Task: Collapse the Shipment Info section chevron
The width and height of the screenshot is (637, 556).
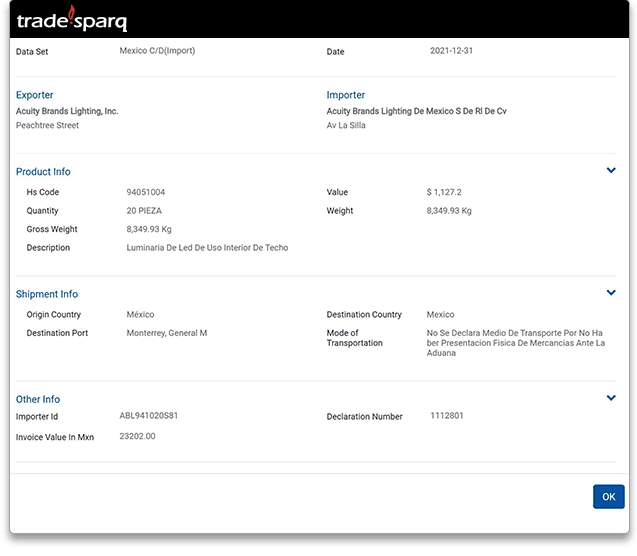Action: click(x=611, y=292)
